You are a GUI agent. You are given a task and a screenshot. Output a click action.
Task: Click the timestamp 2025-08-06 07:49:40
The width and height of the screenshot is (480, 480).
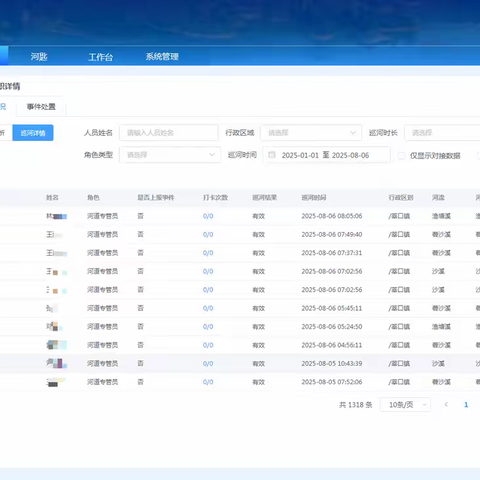tap(332, 235)
